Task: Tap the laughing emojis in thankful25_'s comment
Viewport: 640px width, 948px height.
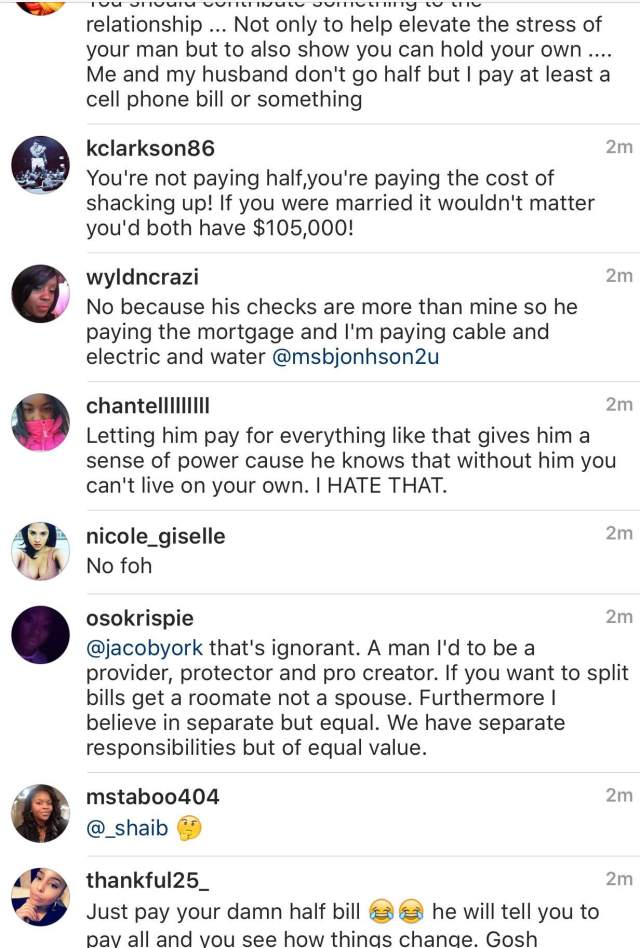Action: tap(393, 912)
